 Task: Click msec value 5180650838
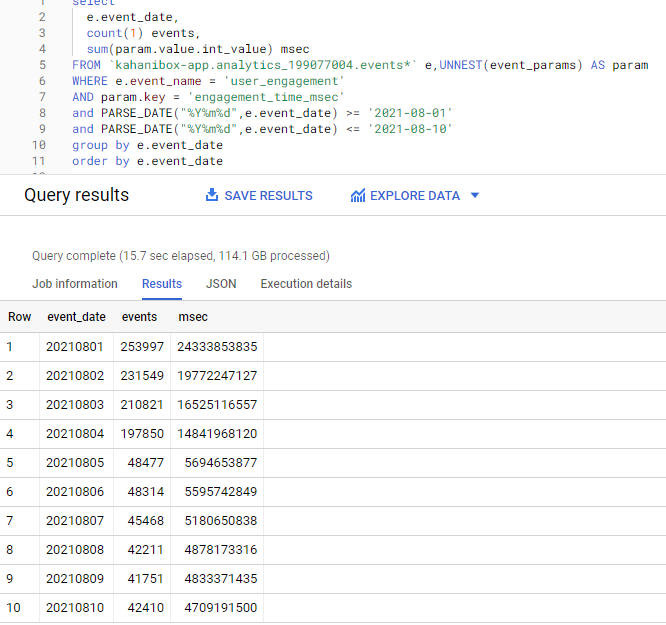[221, 520]
